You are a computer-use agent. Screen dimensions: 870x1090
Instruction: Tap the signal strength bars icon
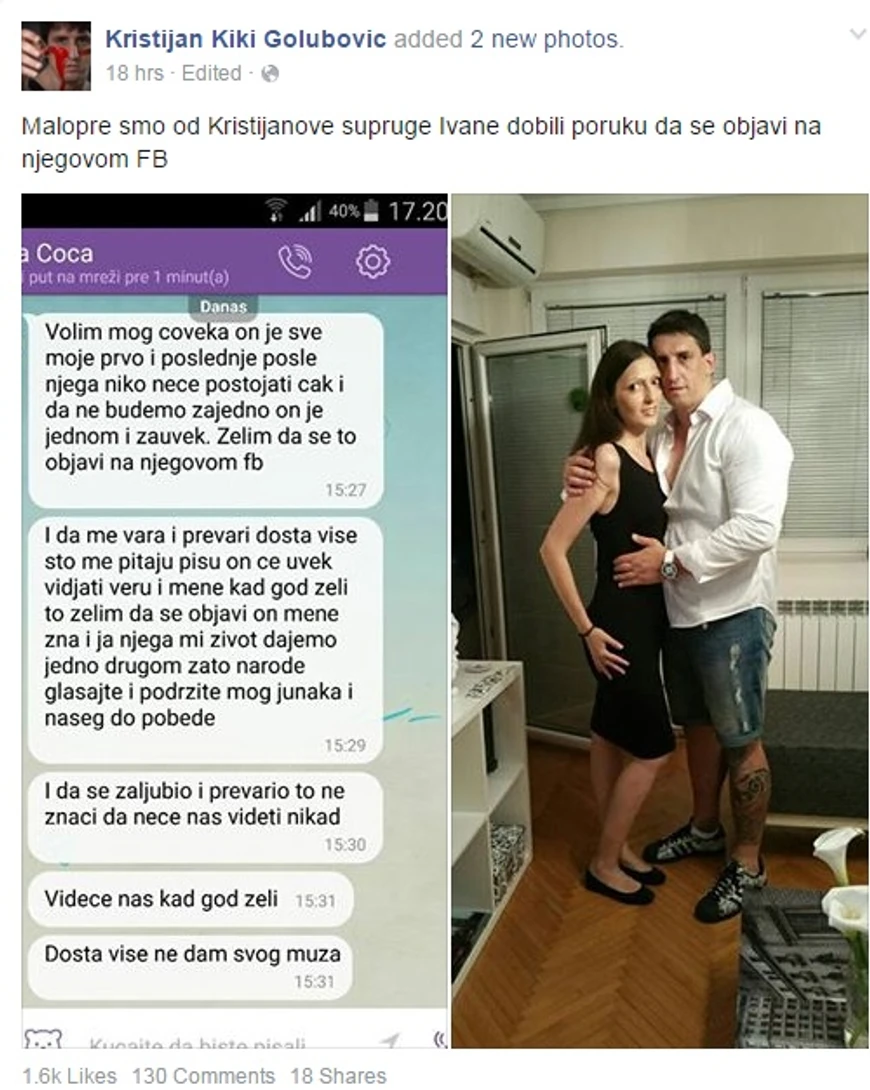pyautogui.click(x=311, y=211)
